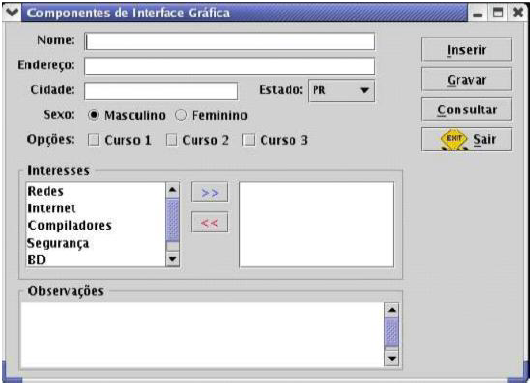Focus the Endereço text field
This screenshot has width=531, height=387.
click(x=230, y=66)
